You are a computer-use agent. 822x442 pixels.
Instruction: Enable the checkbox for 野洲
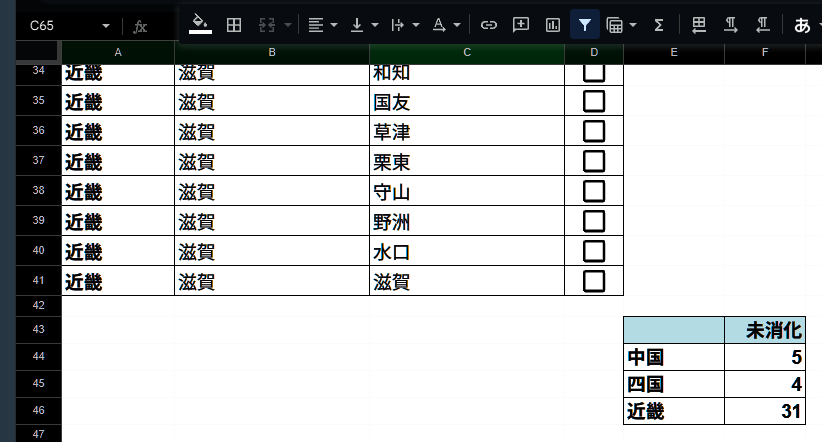594,221
